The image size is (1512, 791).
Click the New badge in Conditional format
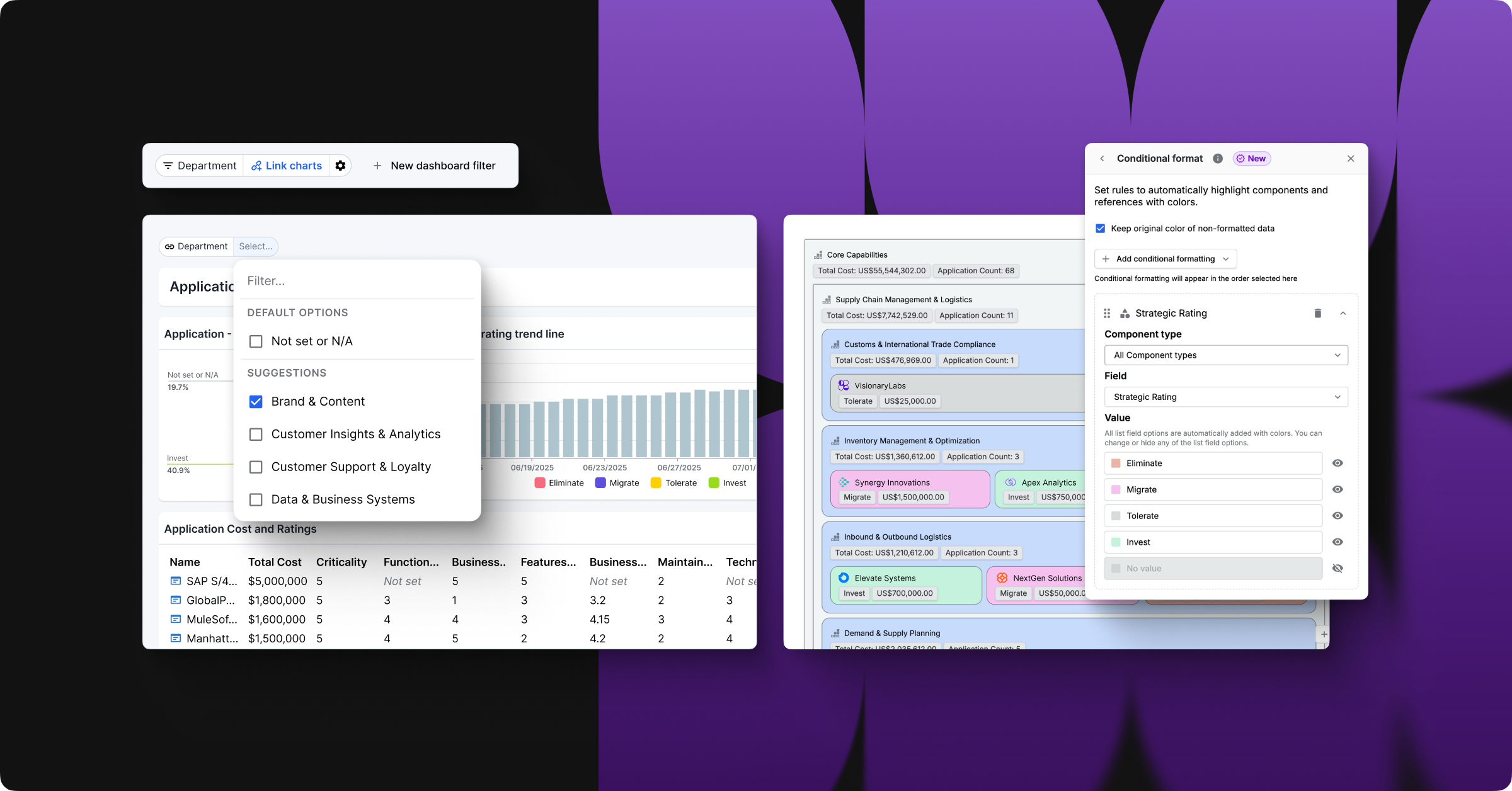tap(1251, 159)
